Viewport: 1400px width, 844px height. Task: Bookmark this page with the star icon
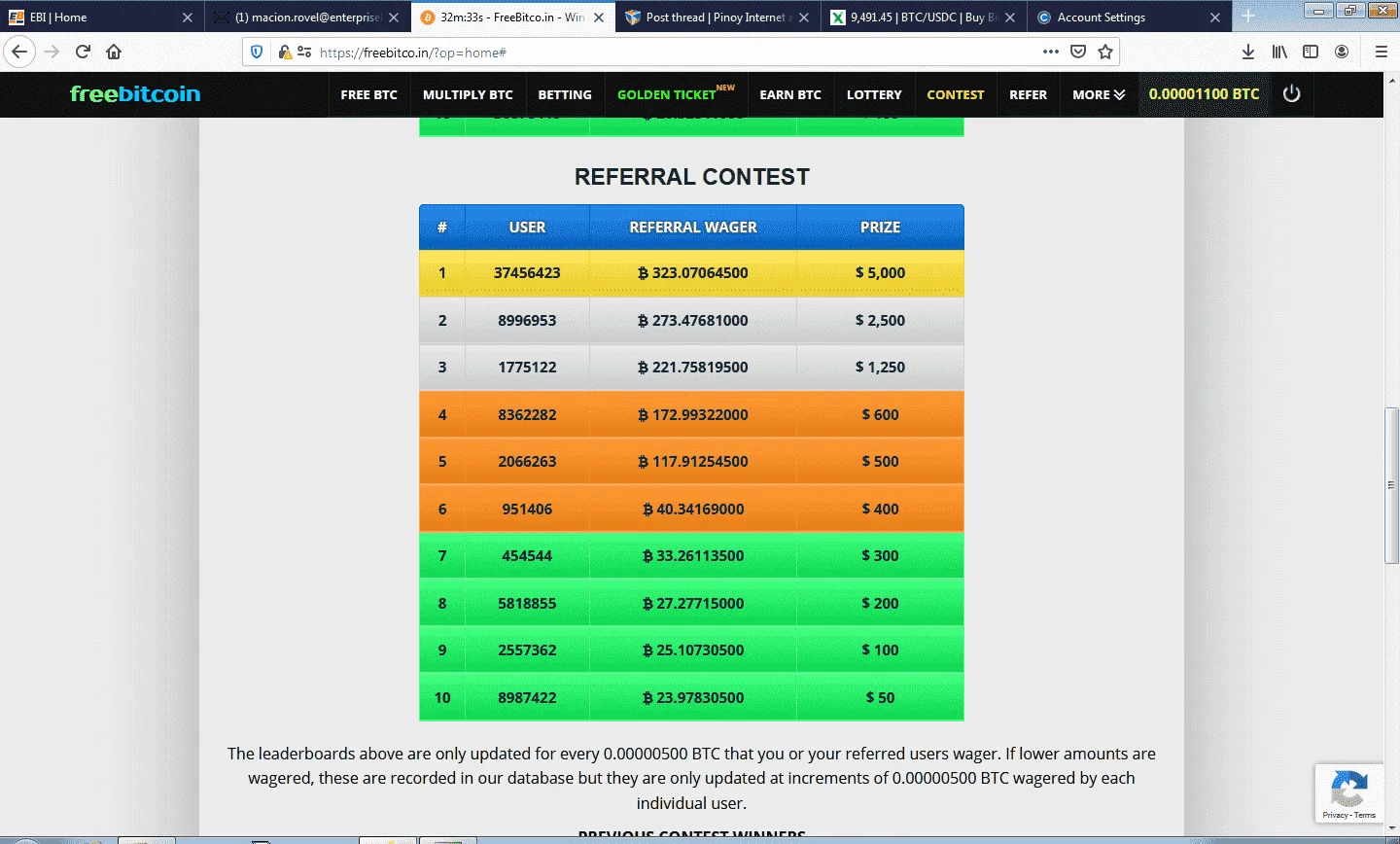point(1105,52)
